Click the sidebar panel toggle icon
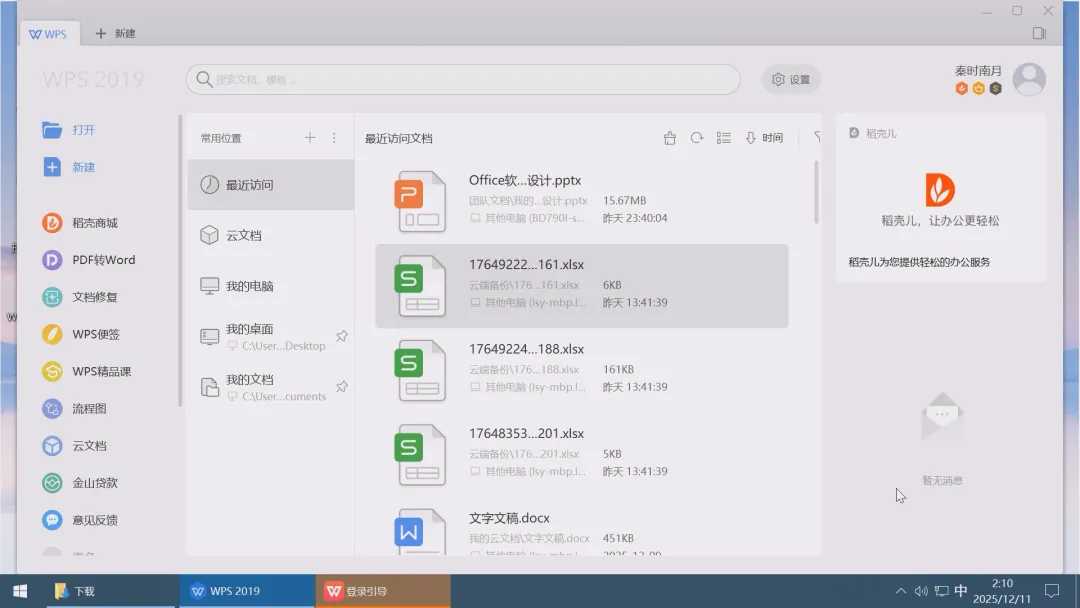The height and width of the screenshot is (608, 1080). [x=1039, y=33]
